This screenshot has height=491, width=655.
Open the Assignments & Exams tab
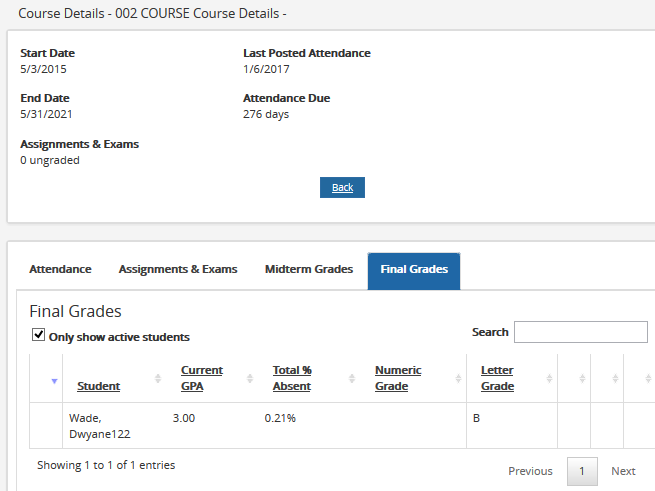click(x=178, y=270)
